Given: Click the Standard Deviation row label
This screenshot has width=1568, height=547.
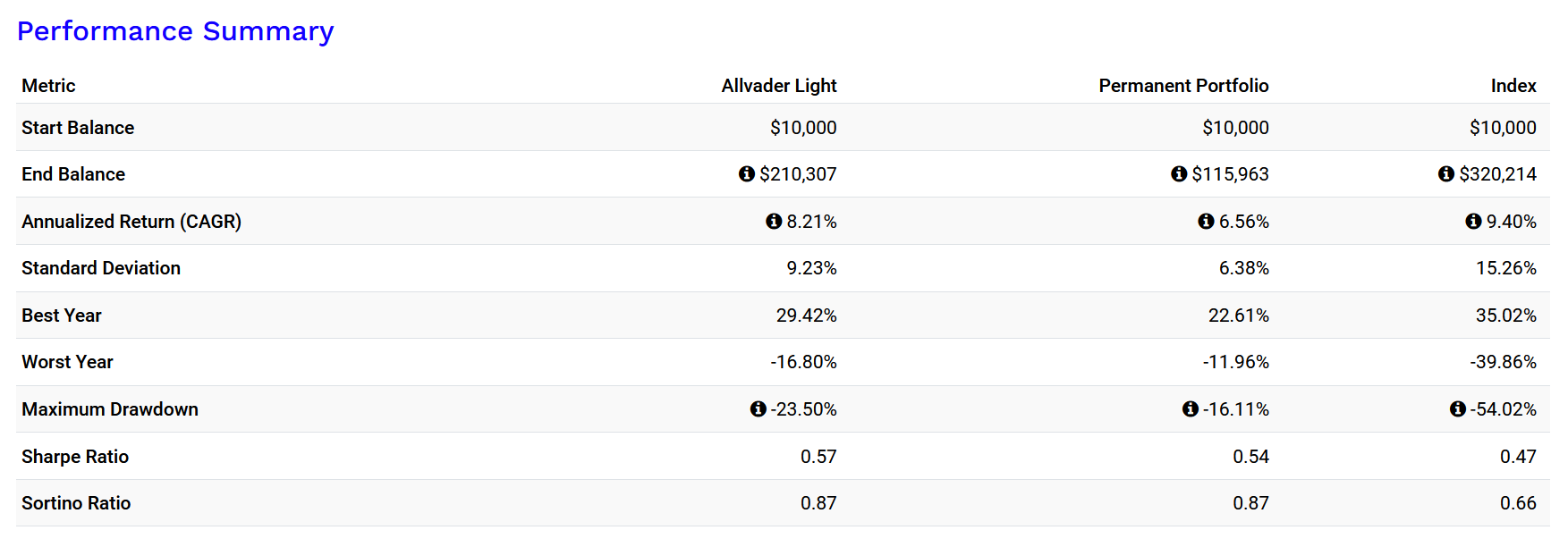Looking at the screenshot, I should point(101,268).
